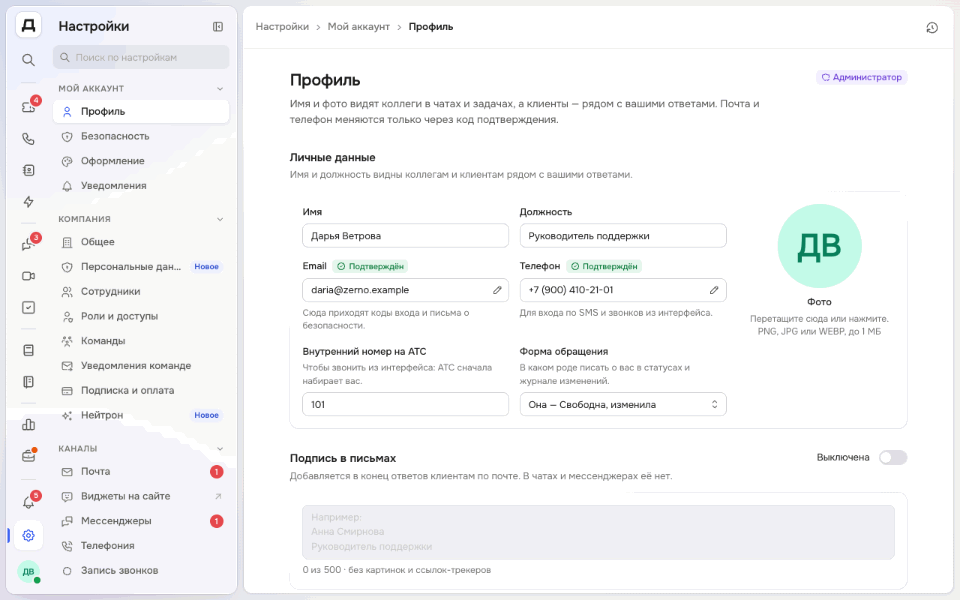
Task: Open the phone calls icon in left rail
Action: point(28,139)
